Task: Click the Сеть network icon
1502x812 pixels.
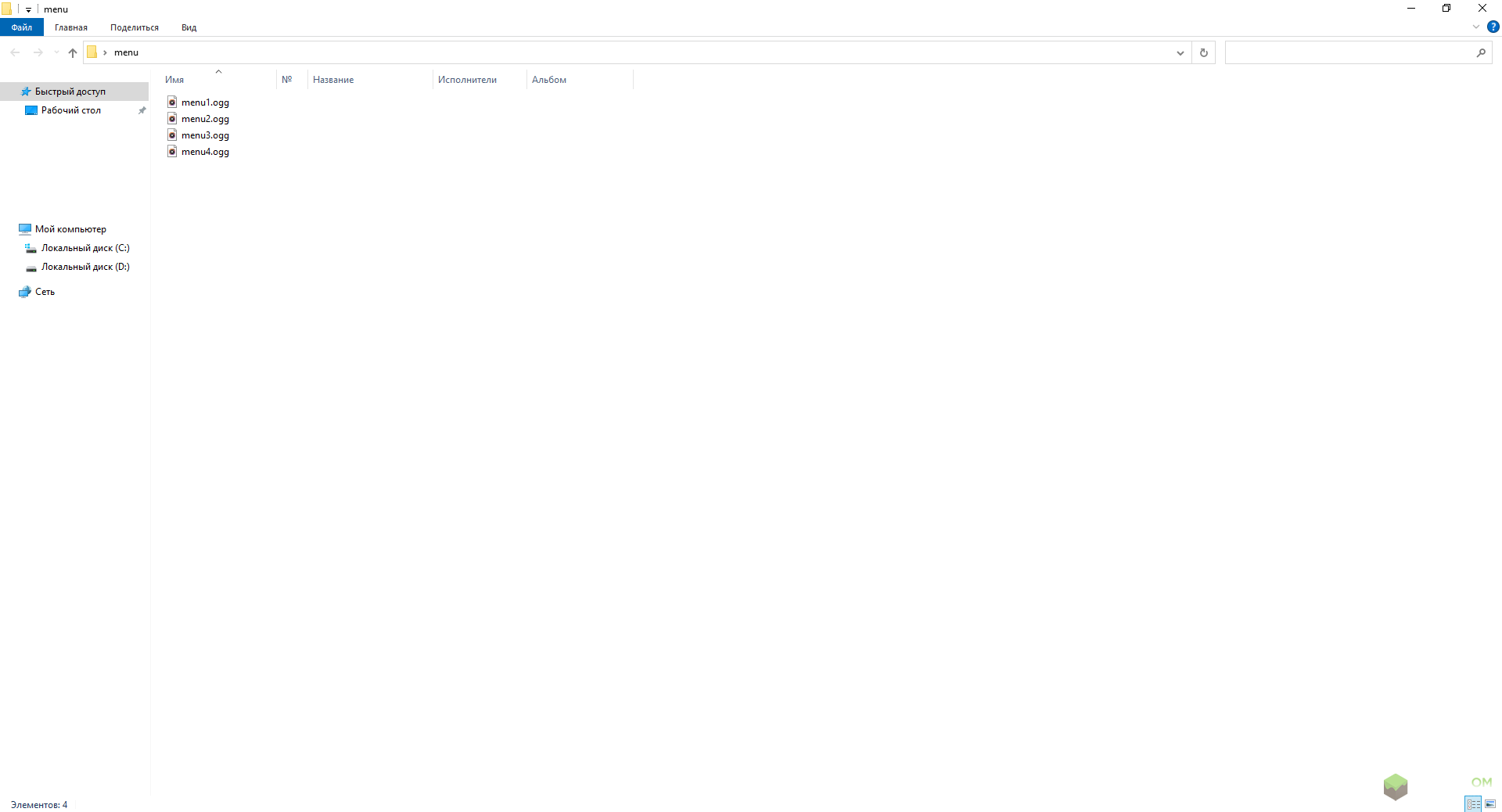Action: click(25, 292)
